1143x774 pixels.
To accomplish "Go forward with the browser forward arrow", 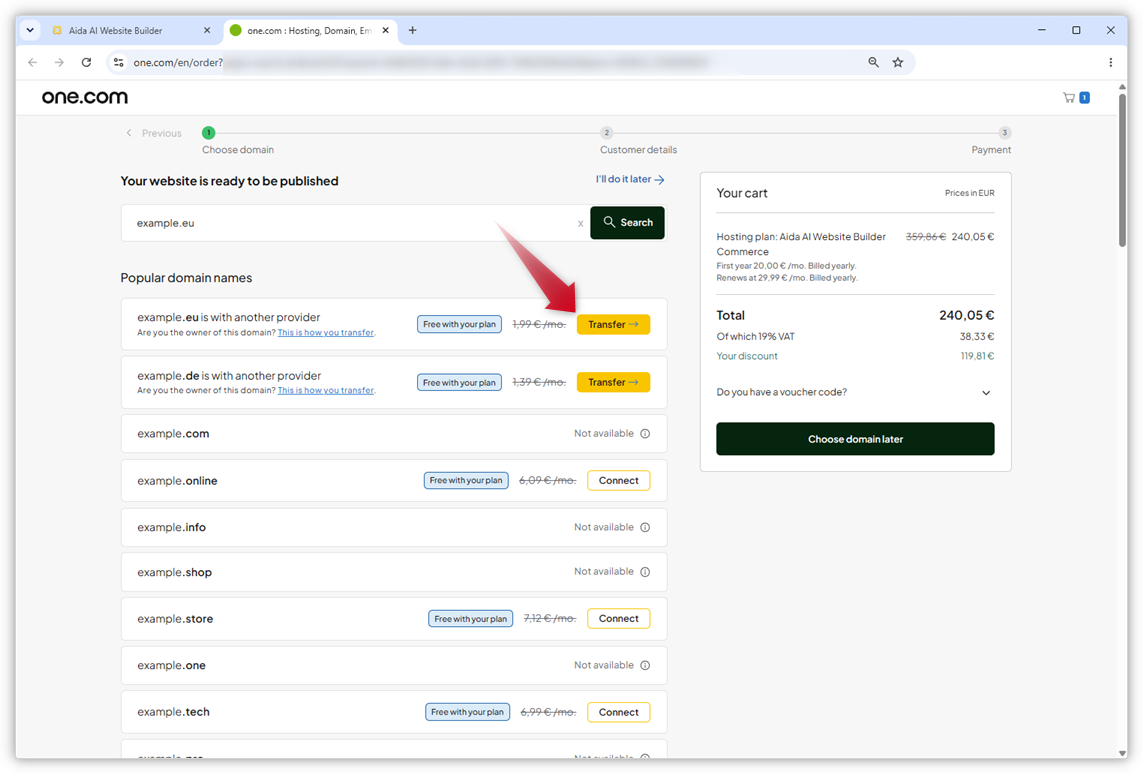I will (x=59, y=63).
